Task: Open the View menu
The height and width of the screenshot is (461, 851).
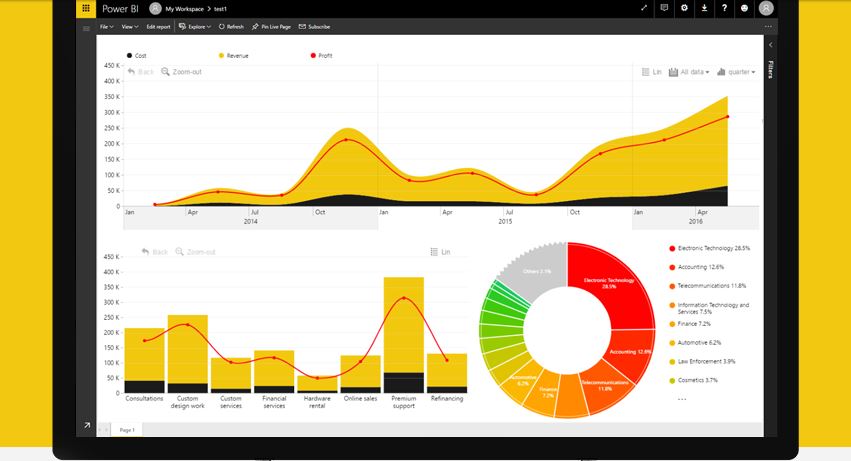Action: click(130, 27)
